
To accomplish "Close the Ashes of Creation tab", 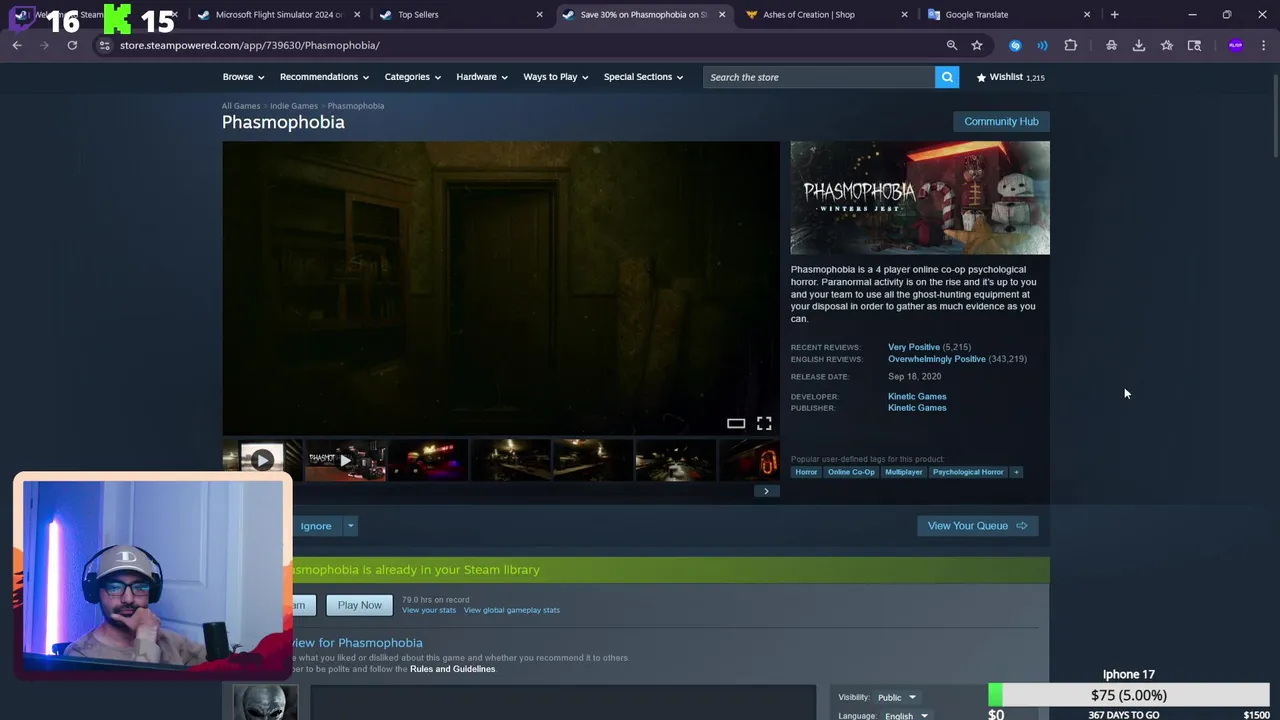I will coord(904,14).
